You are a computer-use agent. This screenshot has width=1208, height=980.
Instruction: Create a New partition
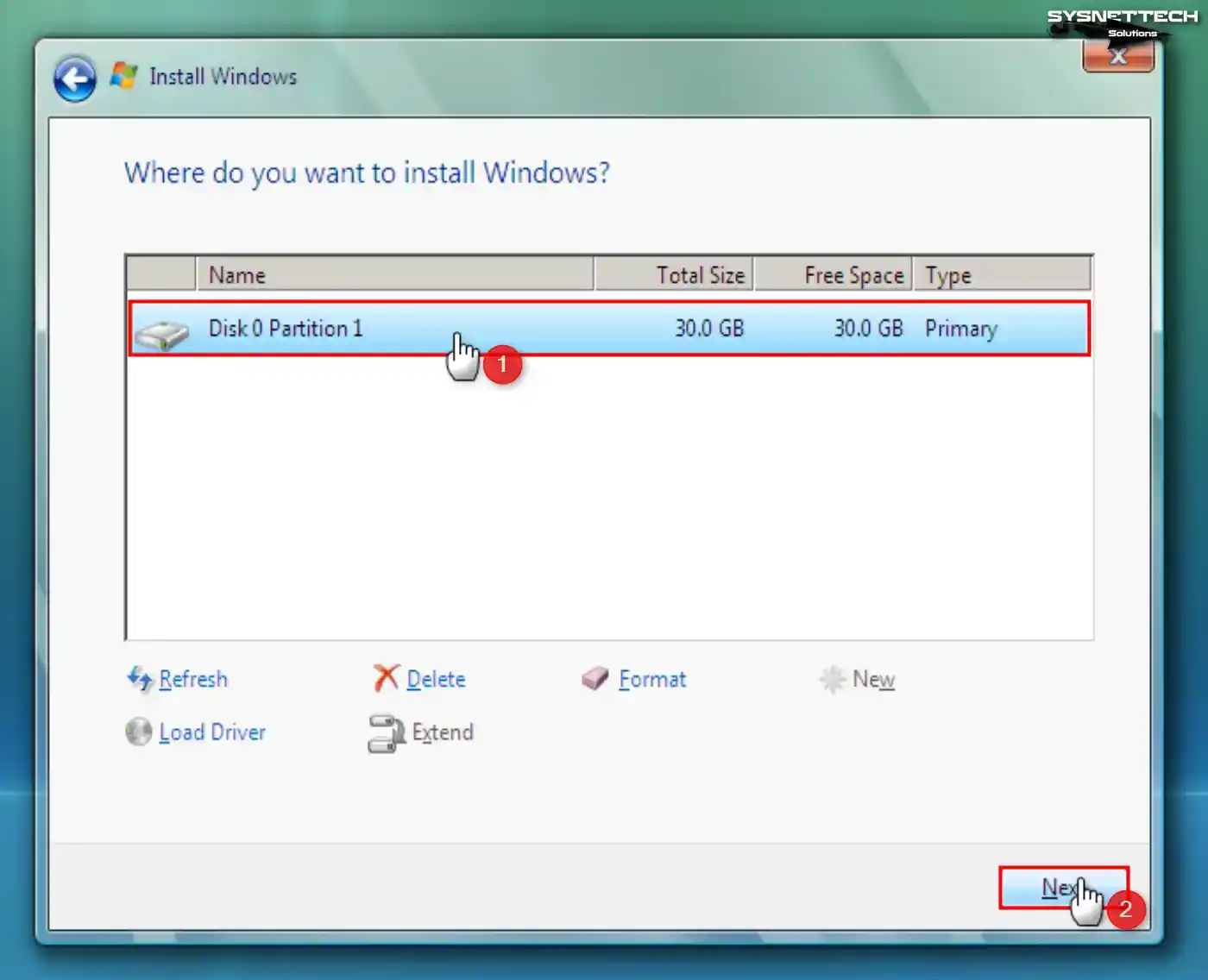pos(873,680)
